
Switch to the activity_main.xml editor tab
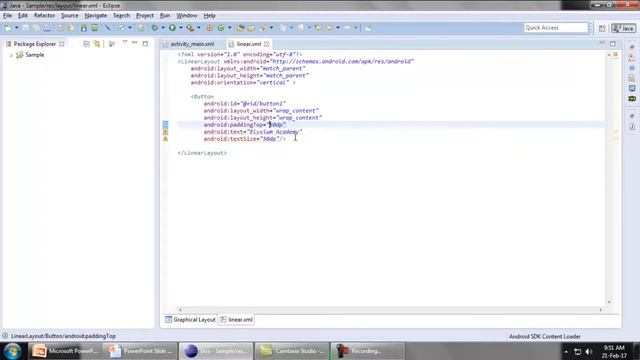(192, 44)
